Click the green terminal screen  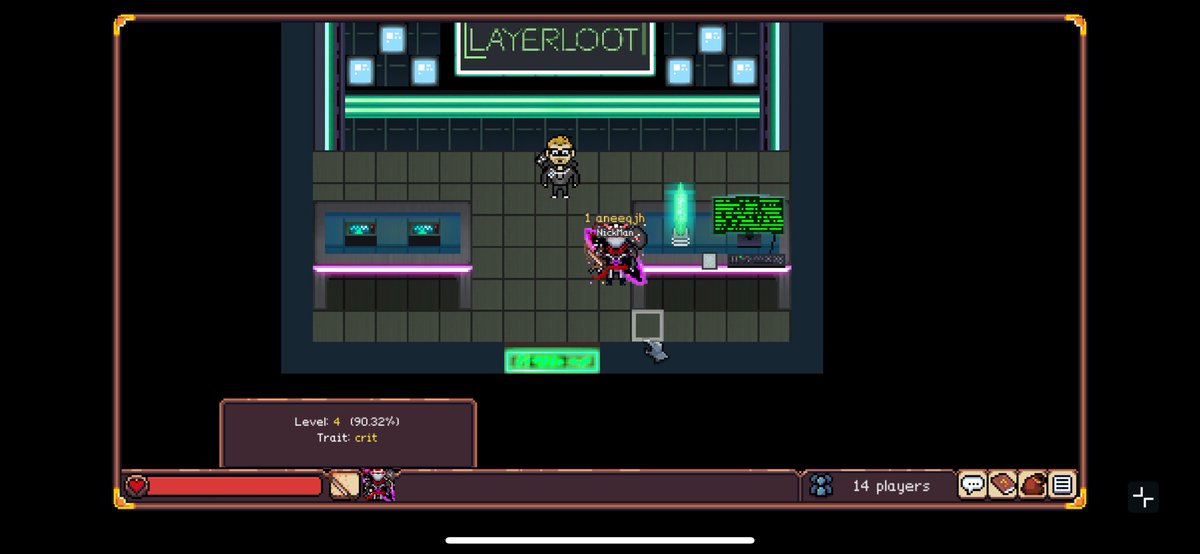pyautogui.click(x=748, y=215)
